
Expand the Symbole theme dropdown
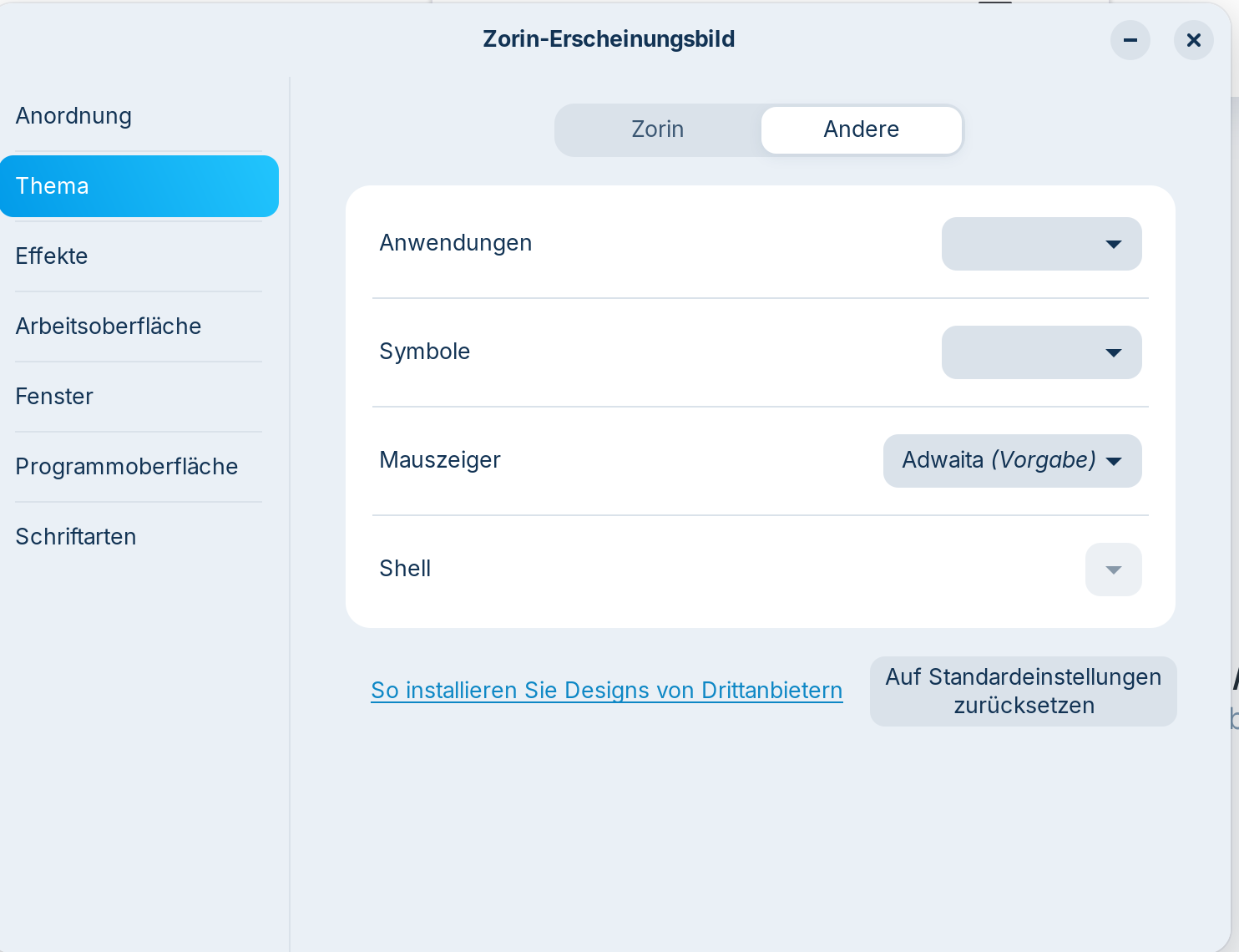pyautogui.click(x=1041, y=352)
